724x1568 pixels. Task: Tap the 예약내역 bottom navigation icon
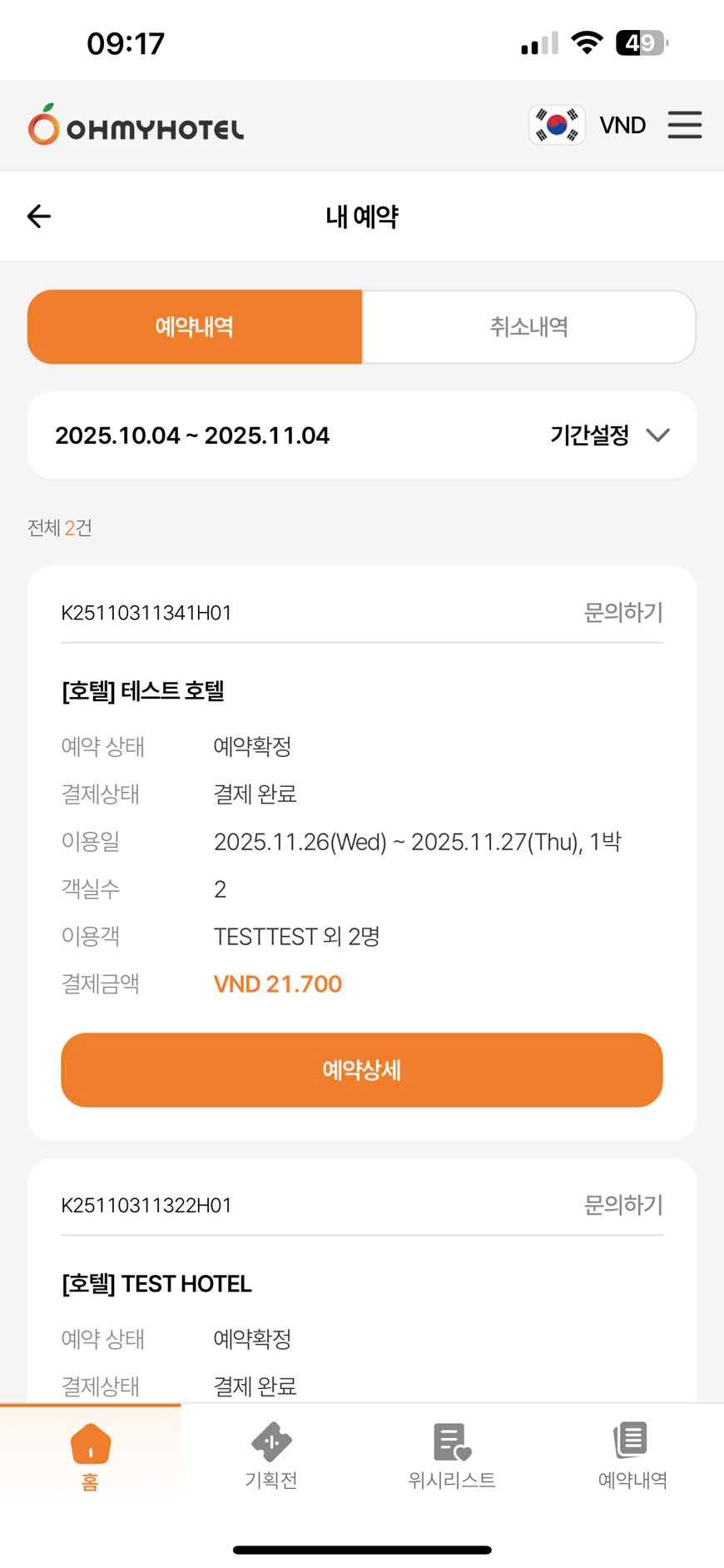[632, 1441]
